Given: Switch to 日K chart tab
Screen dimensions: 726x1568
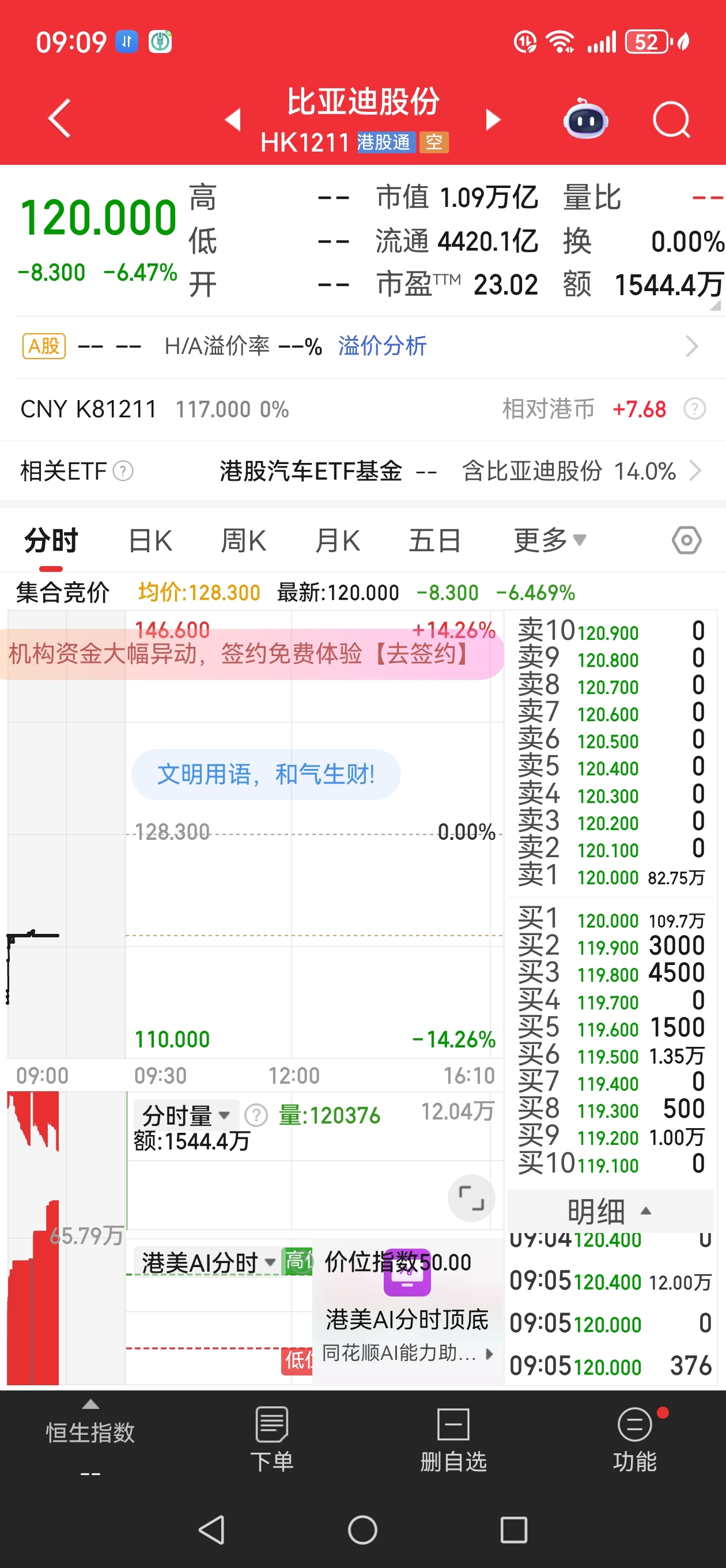Looking at the screenshot, I should [x=150, y=541].
